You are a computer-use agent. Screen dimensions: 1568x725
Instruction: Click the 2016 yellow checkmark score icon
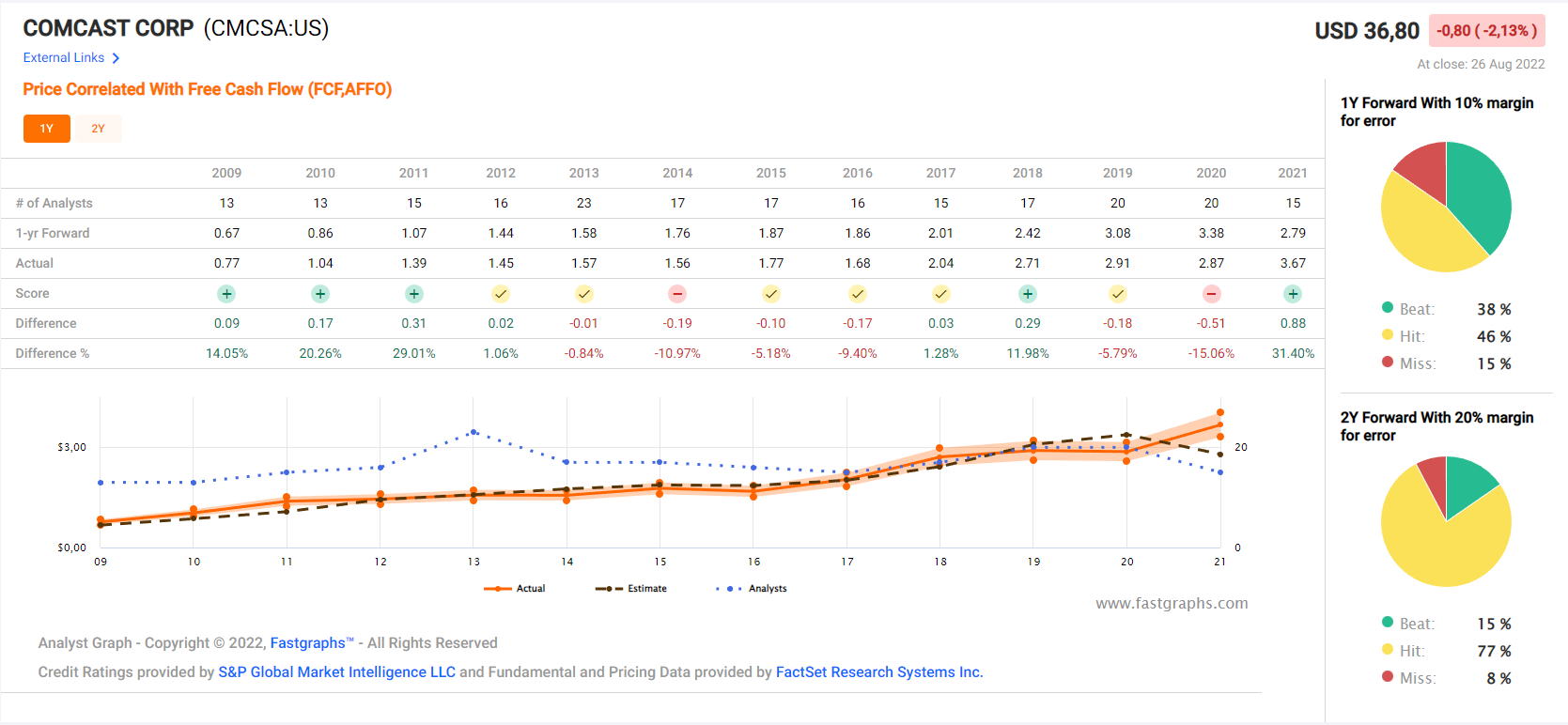(x=857, y=294)
